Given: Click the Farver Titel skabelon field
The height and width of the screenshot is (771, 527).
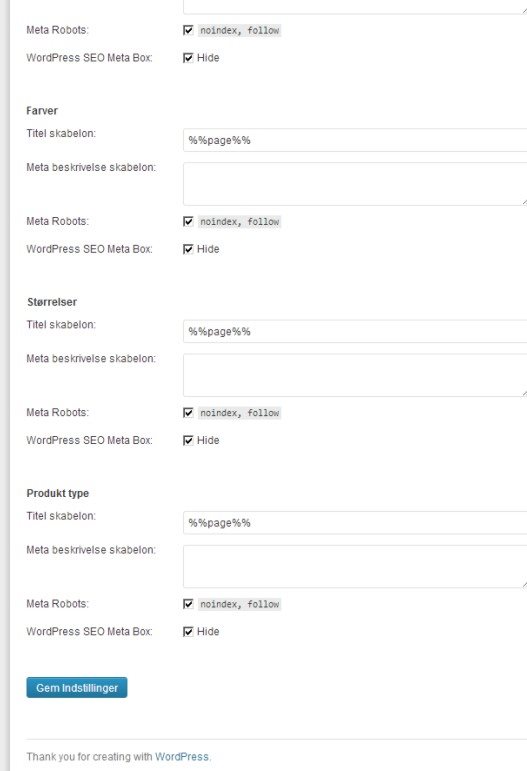Looking at the screenshot, I should (355, 140).
